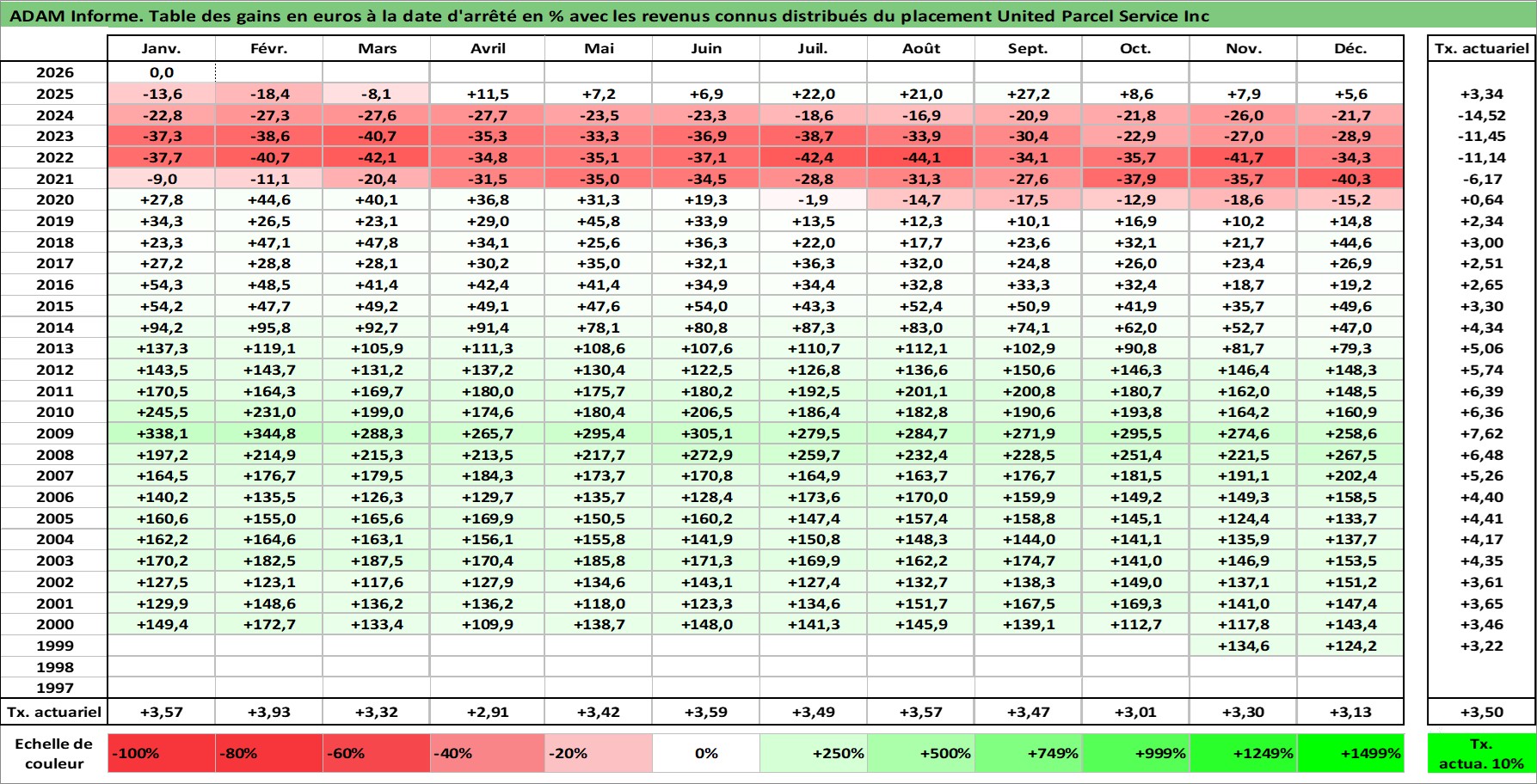
Task: Click the 'Août' column header
Action: point(921,48)
